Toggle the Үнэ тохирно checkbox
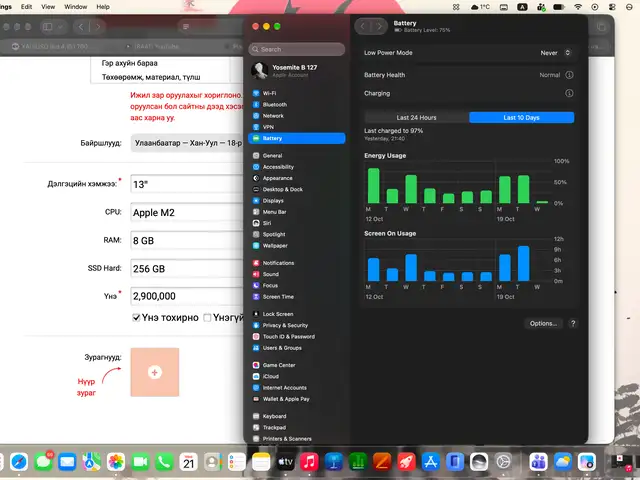The height and width of the screenshot is (480, 640). (136, 318)
